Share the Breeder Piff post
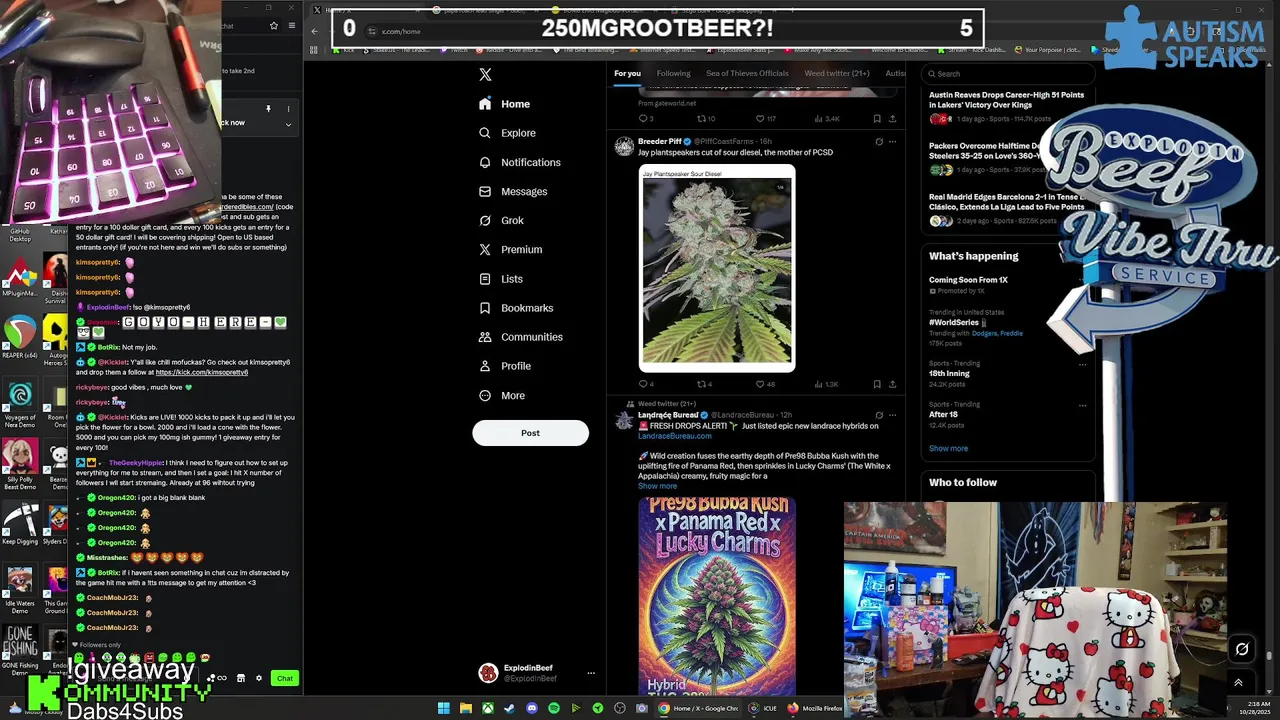1280x720 pixels. pos(892,384)
